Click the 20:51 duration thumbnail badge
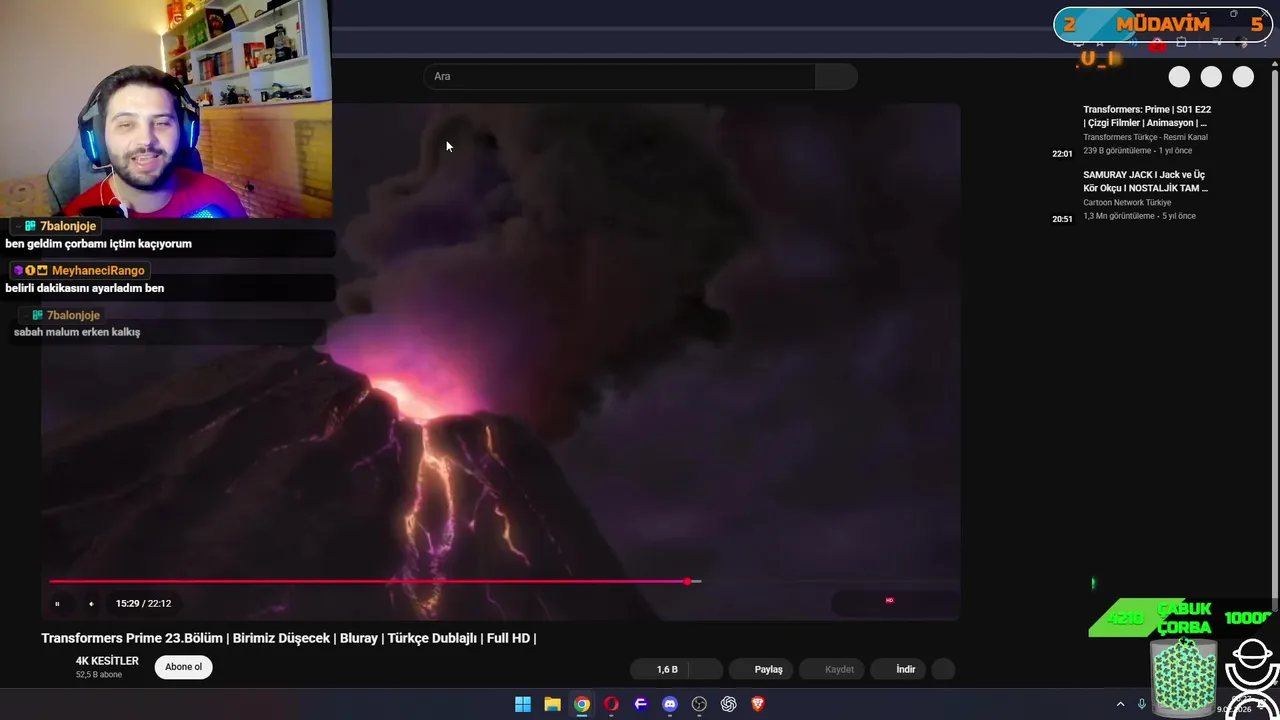 [x=1062, y=219]
